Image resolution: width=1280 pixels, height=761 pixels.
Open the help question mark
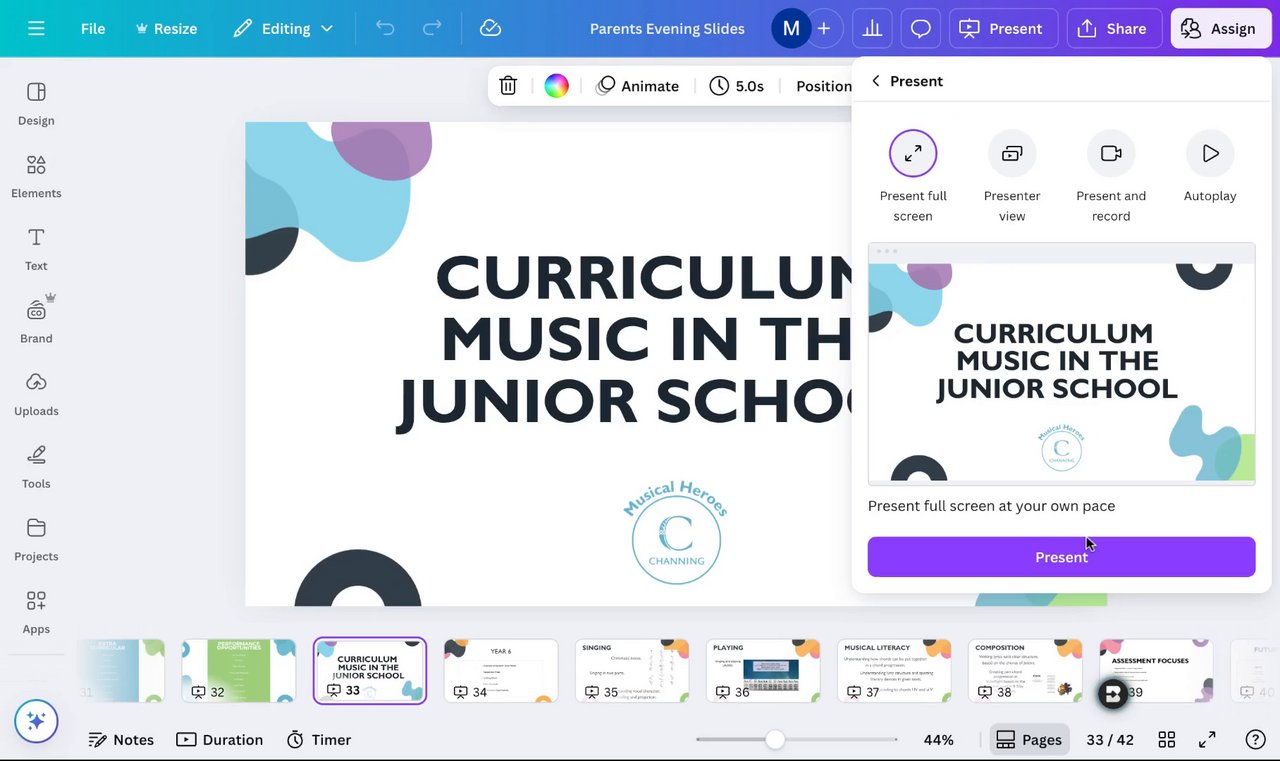(x=1256, y=740)
